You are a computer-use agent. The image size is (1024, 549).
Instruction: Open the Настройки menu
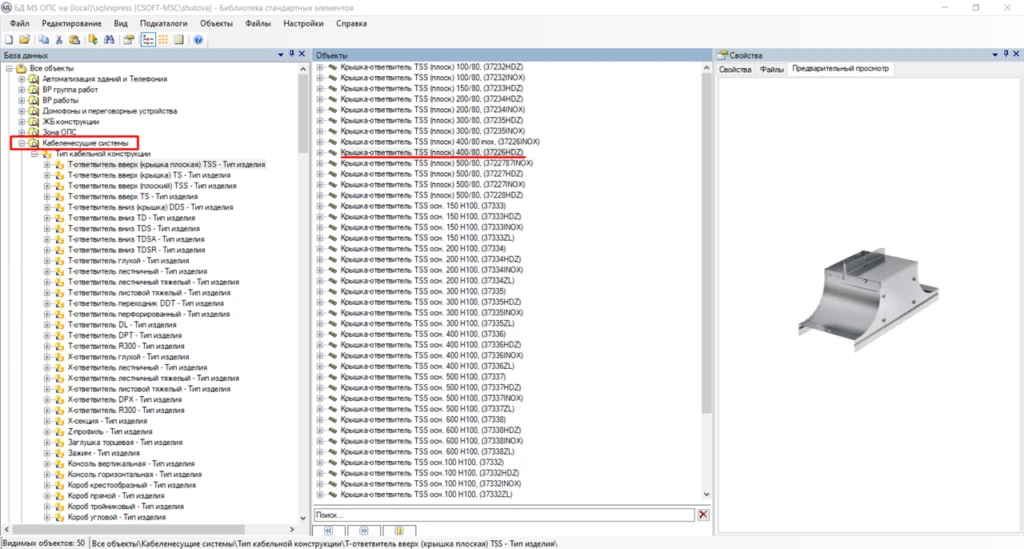click(x=302, y=22)
